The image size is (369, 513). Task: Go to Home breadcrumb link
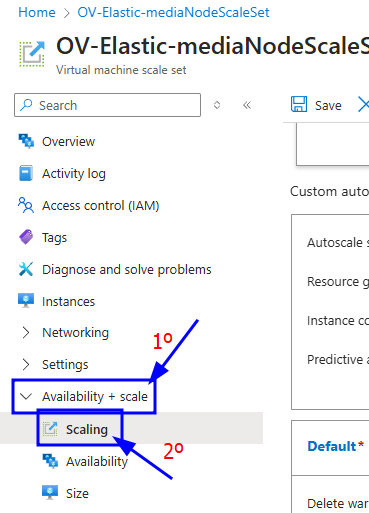coord(37,12)
